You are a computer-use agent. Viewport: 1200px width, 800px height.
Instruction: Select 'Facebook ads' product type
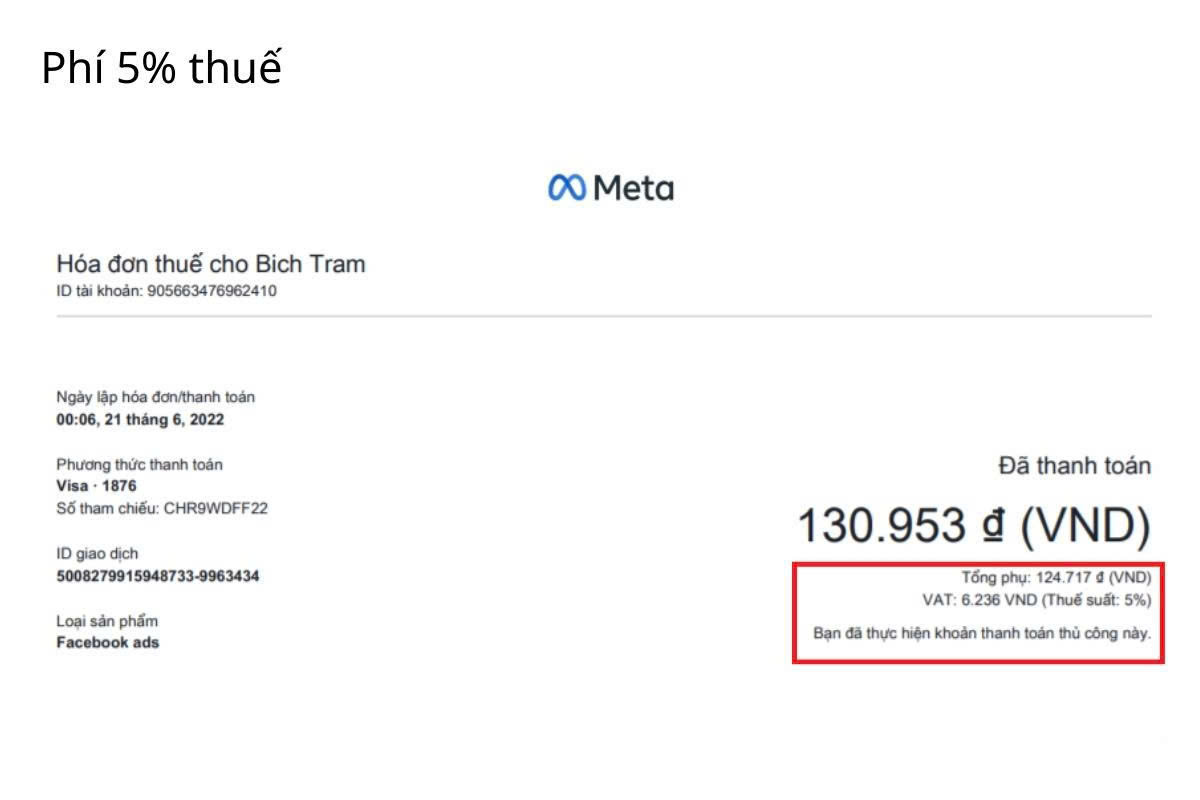pyautogui.click(x=107, y=643)
